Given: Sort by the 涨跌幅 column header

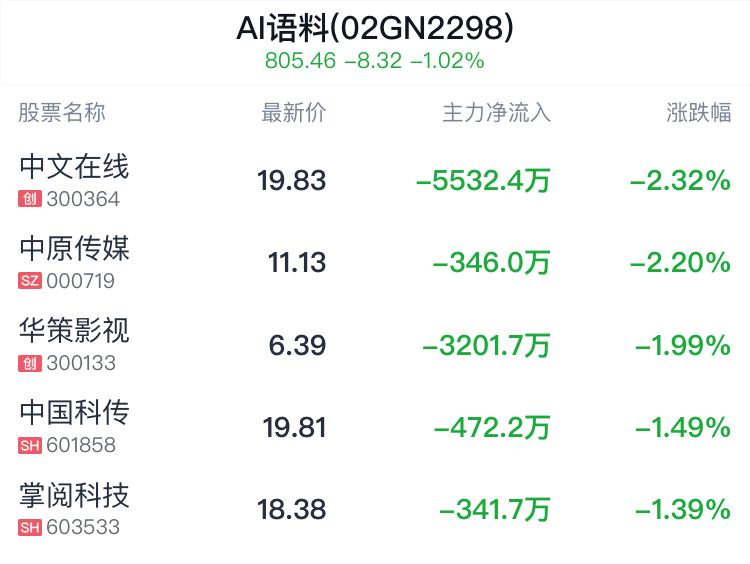Looking at the screenshot, I should click(x=698, y=113).
